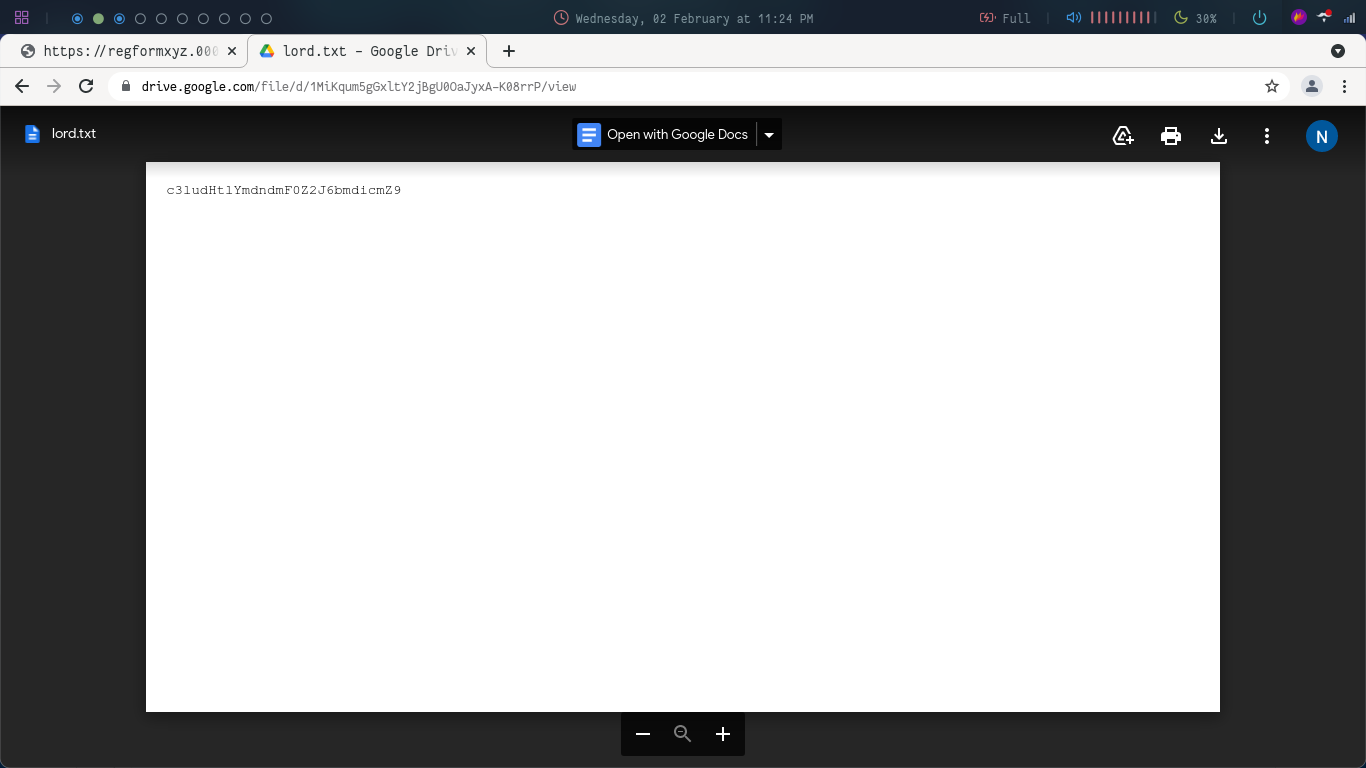Click the base64 text line in the document
This screenshot has height=768, width=1366.
click(x=284, y=190)
